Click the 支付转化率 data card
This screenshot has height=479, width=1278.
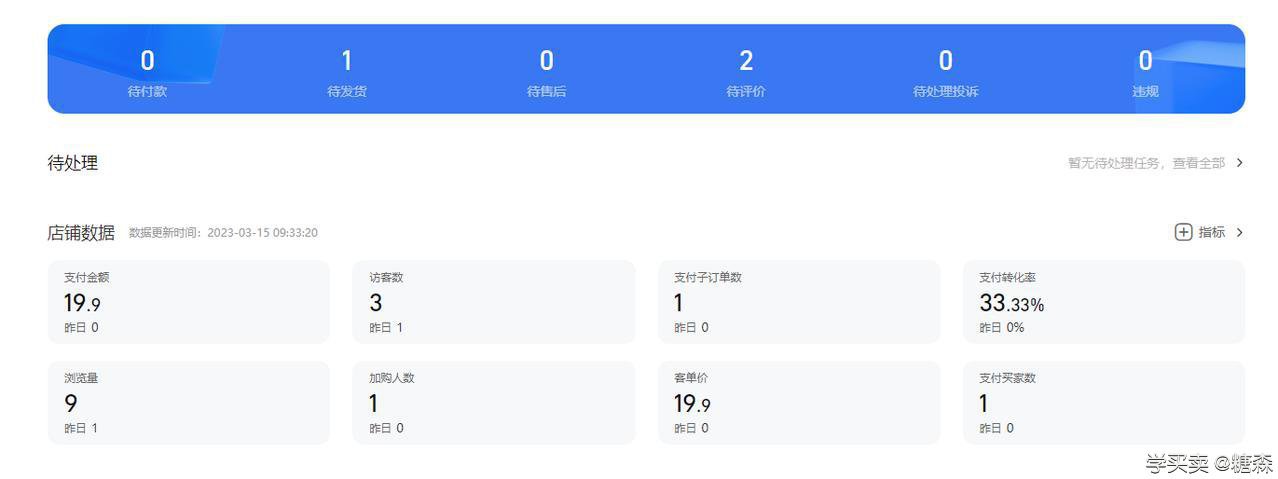[1104, 302]
